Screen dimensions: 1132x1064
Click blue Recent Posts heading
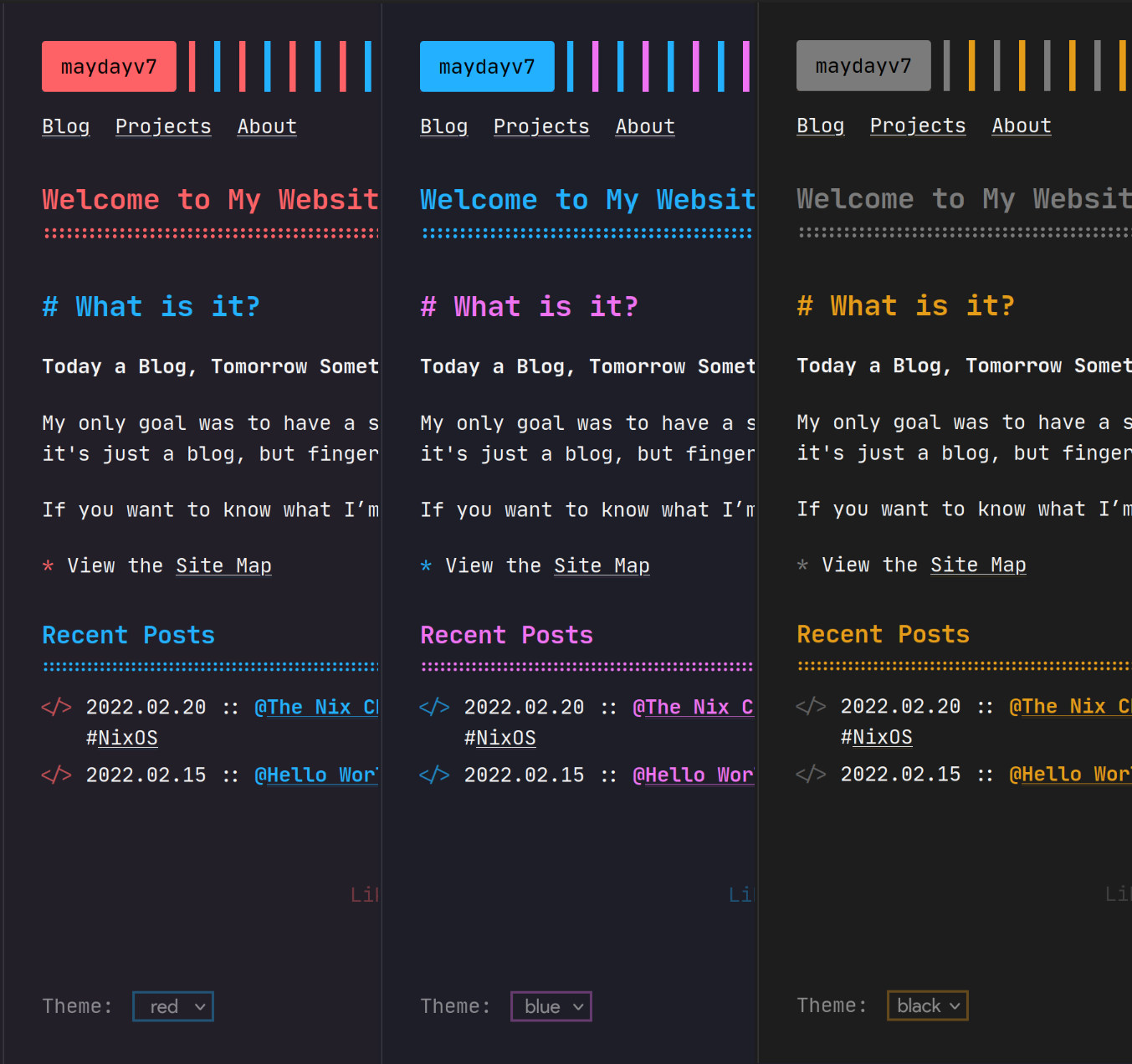point(129,636)
